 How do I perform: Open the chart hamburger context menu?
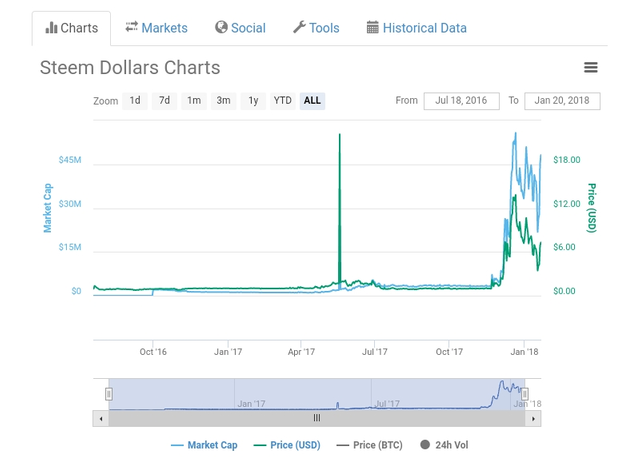591,67
